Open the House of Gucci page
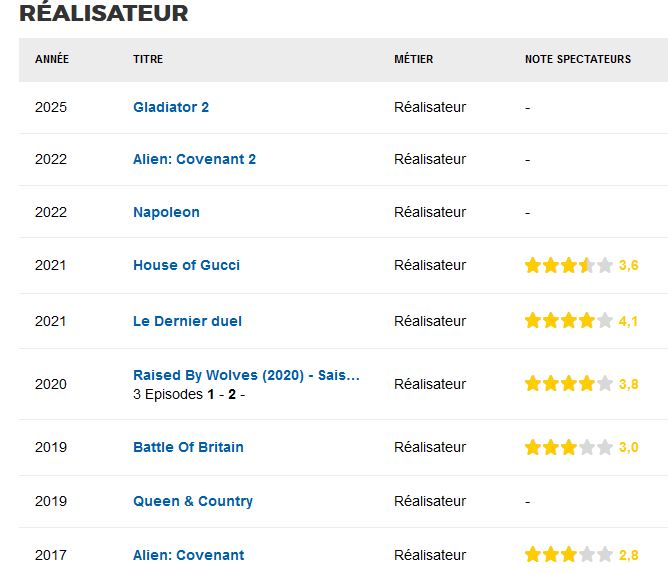Image resolution: width=668 pixels, height=574 pixels. (186, 265)
